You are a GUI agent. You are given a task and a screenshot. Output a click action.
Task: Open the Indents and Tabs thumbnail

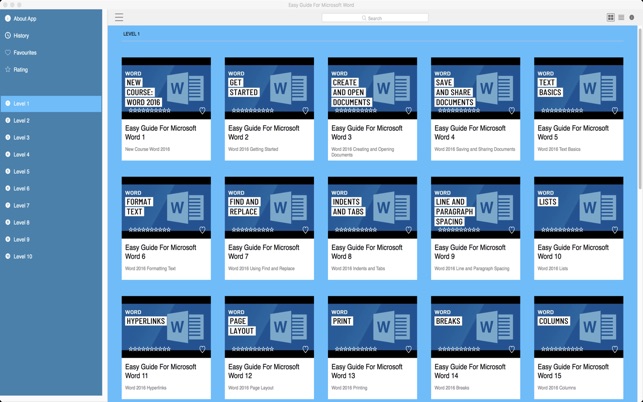[372, 208]
